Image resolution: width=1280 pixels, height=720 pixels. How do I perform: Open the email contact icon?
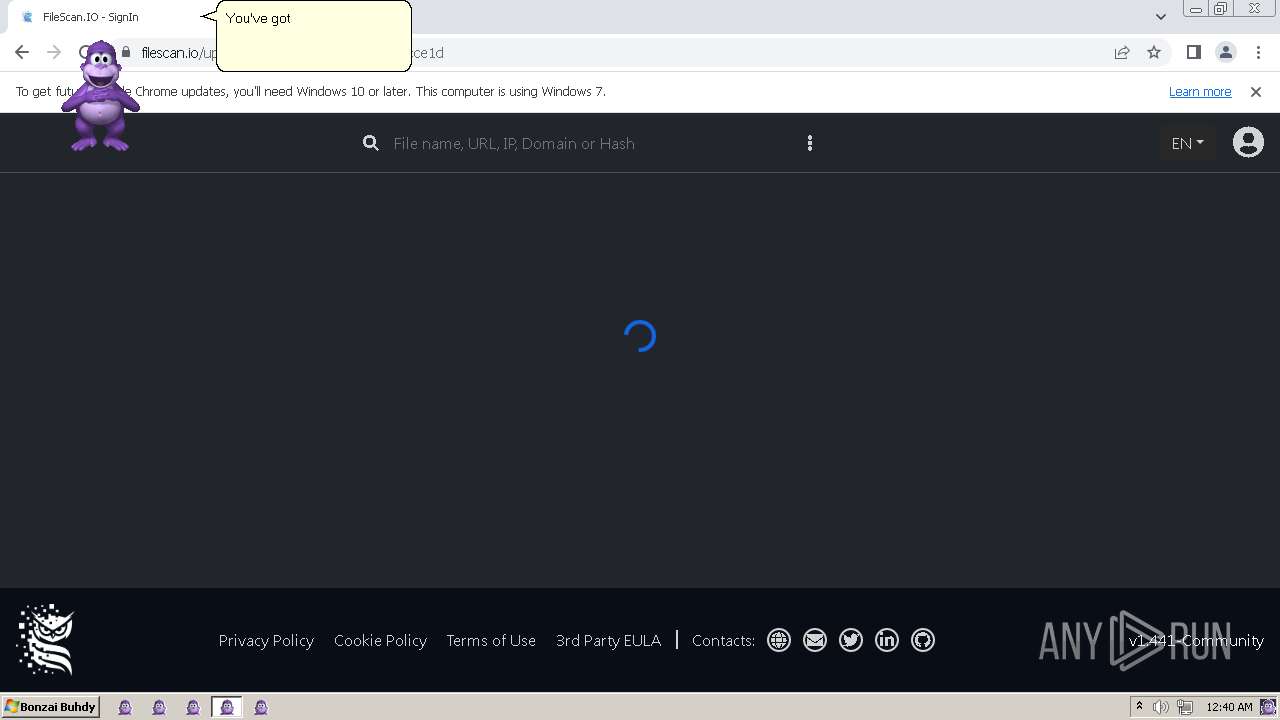click(815, 640)
